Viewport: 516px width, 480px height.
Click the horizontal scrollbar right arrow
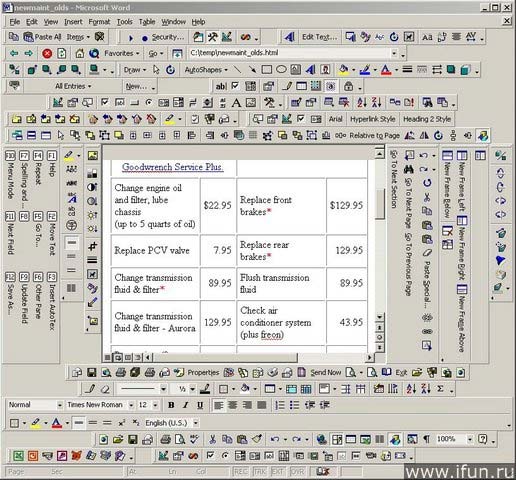point(369,357)
